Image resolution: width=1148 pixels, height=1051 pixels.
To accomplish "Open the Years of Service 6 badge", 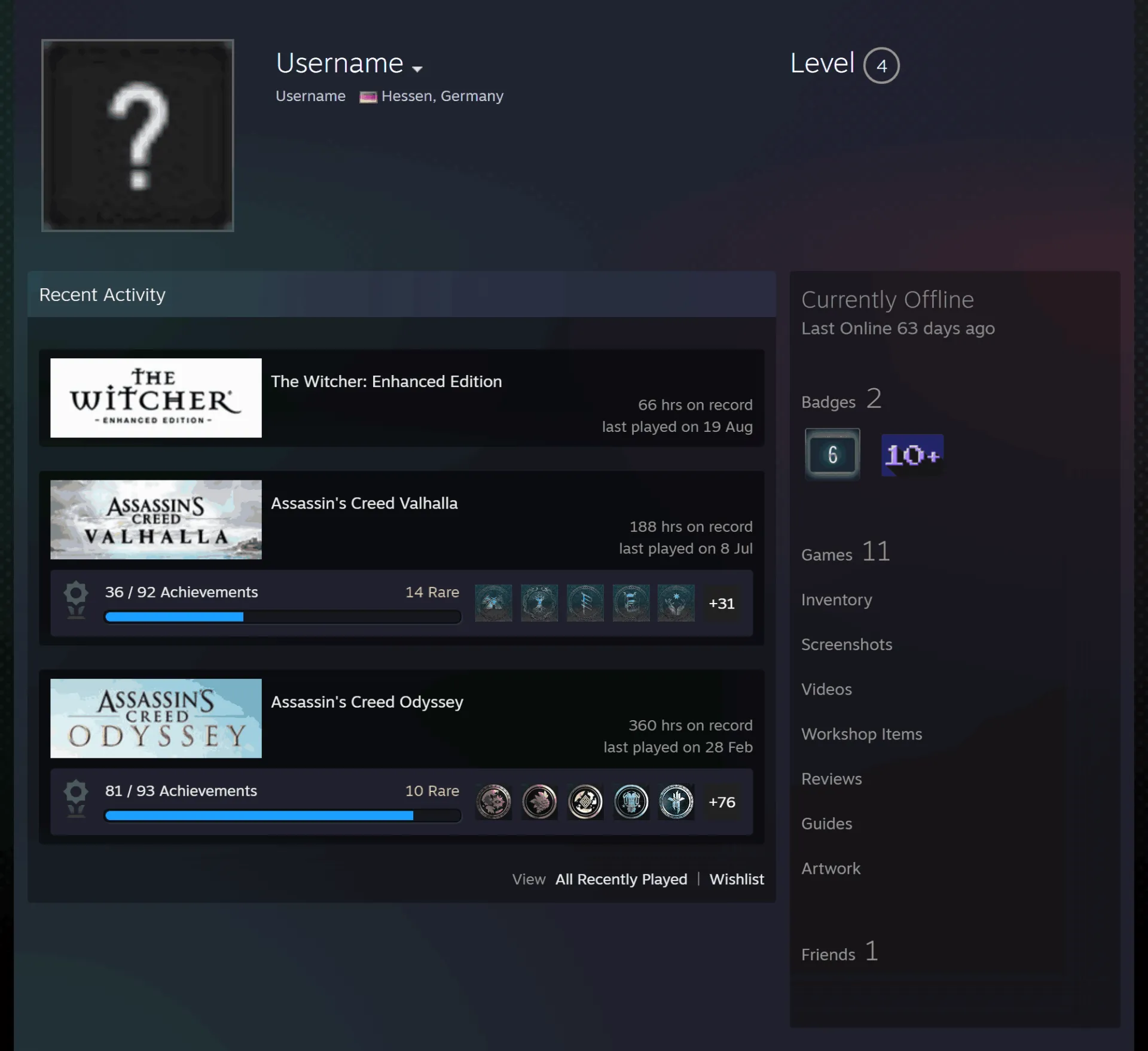I will pyautogui.click(x=832, y=455).
